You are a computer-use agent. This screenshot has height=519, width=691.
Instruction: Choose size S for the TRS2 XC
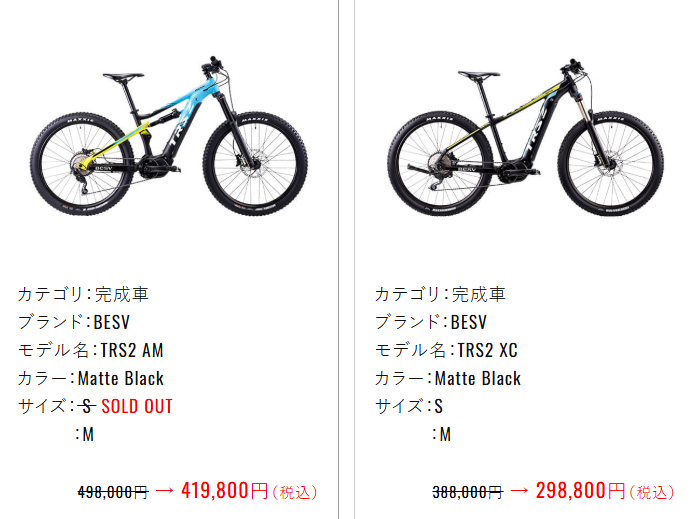438,406
